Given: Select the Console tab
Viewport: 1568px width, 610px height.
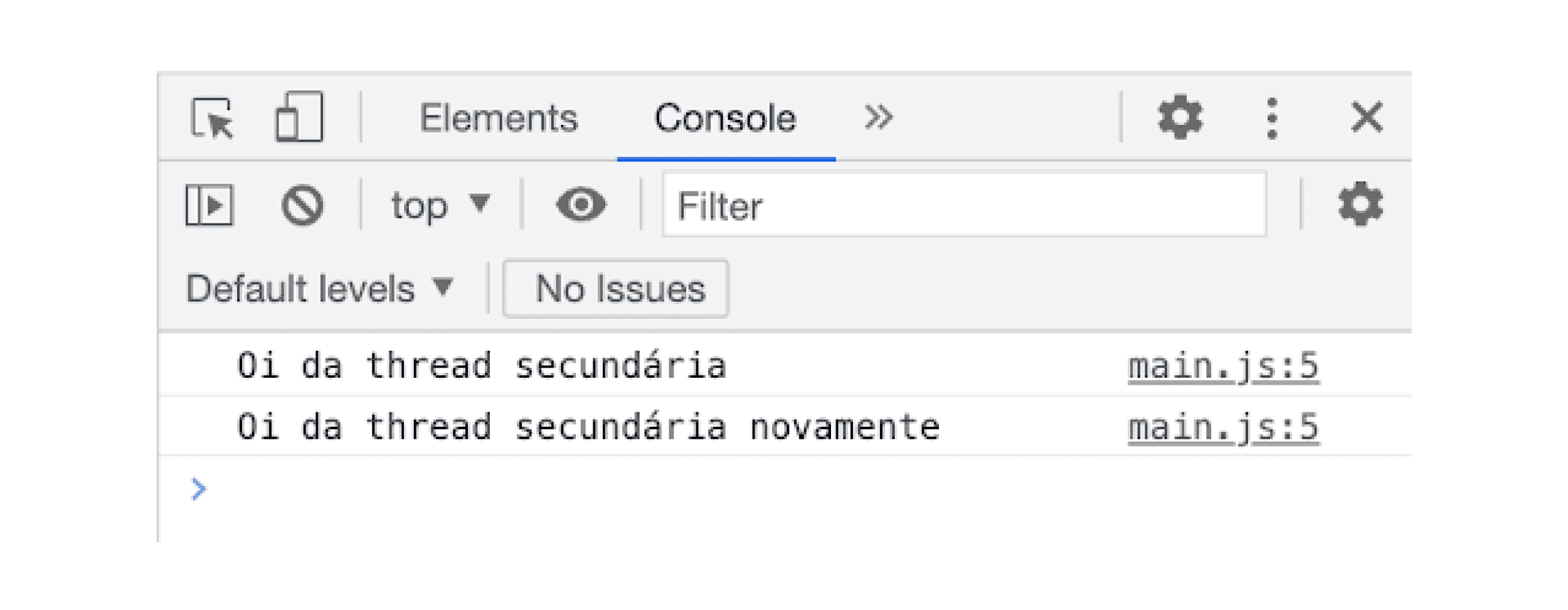Looking at the screenshot, I should [x=725, y=118].
